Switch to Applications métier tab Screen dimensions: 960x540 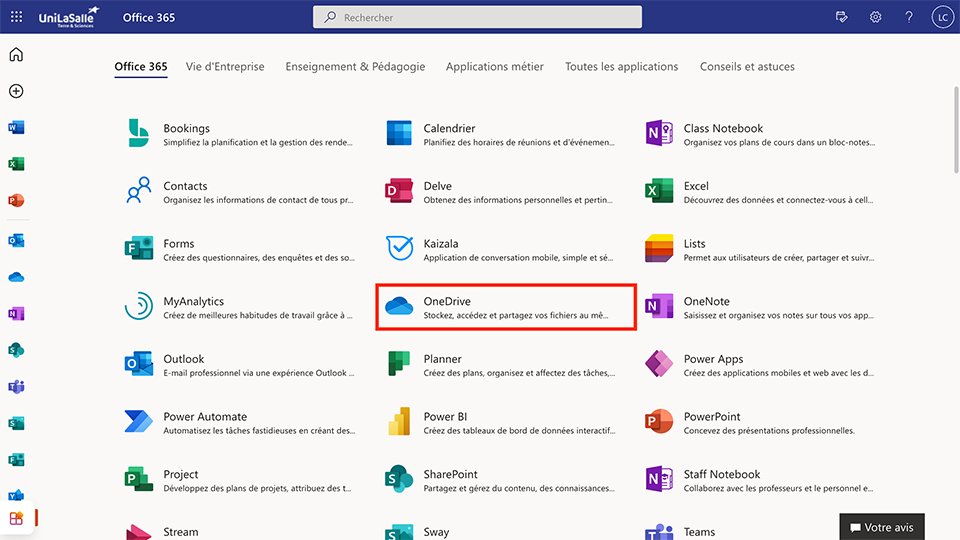tap(495, 66)
